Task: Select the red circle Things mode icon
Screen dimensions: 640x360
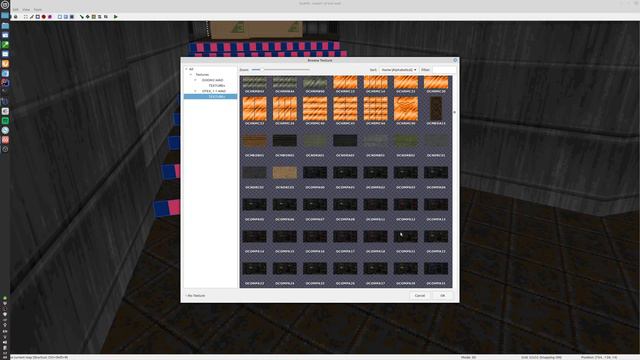Action: pyautogui.click(x=44, y=17)
